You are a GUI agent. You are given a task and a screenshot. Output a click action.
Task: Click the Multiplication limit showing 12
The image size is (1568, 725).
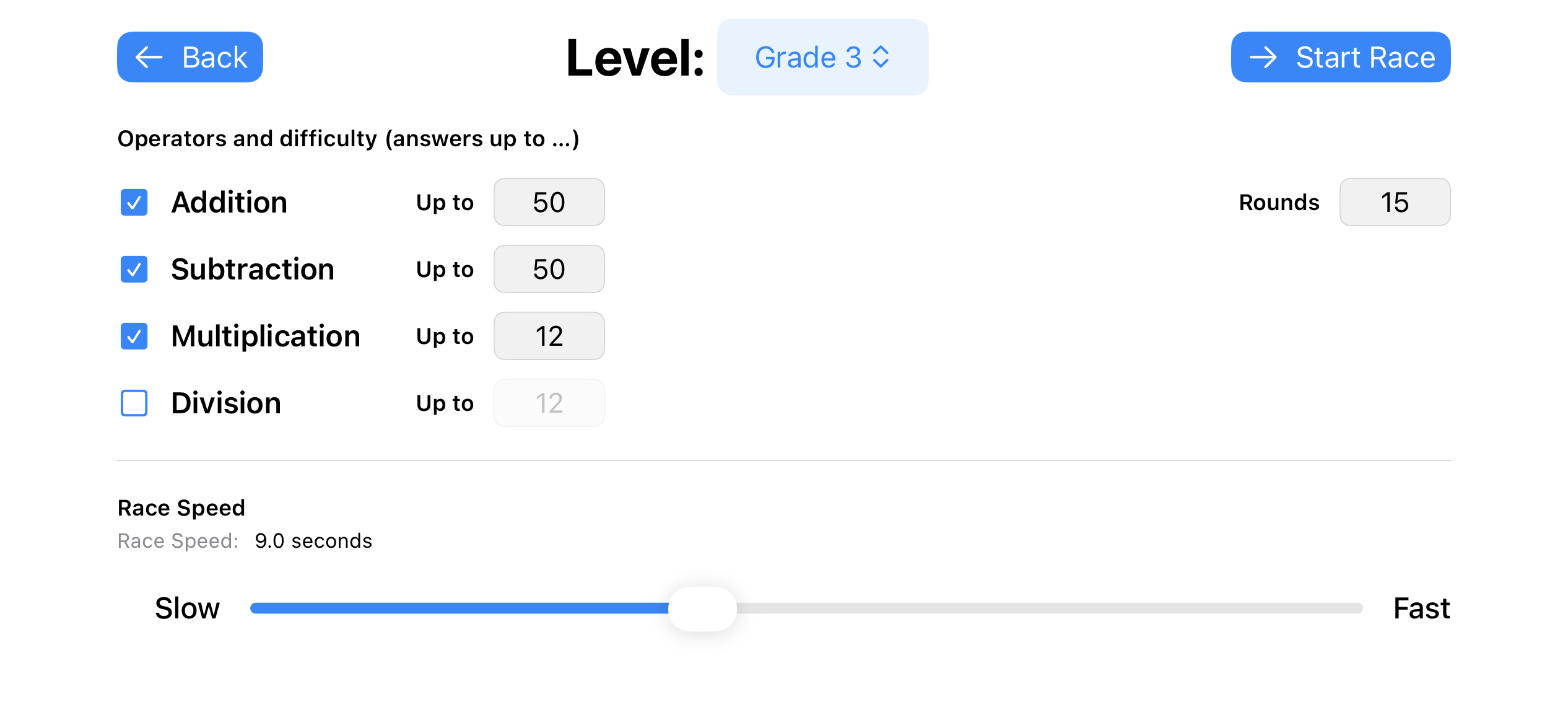pyautogui.click(x=549, y=336)
